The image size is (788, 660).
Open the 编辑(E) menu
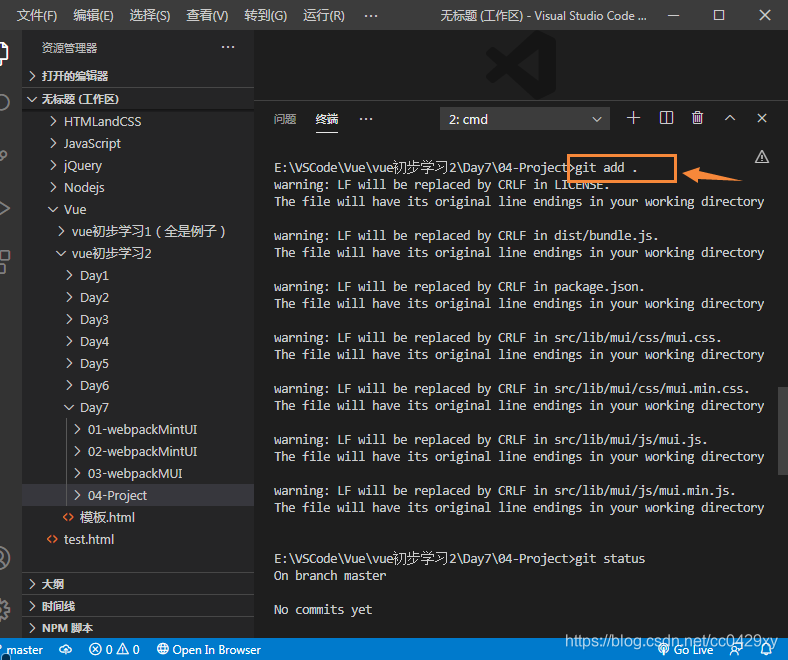coord(93,16)
